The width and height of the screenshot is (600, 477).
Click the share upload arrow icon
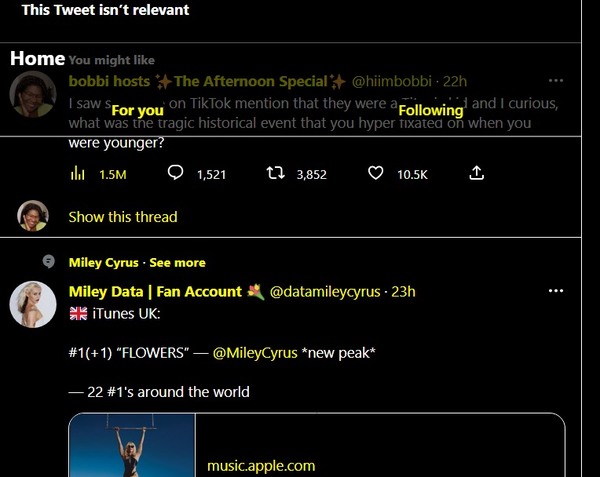pos(476,173)
